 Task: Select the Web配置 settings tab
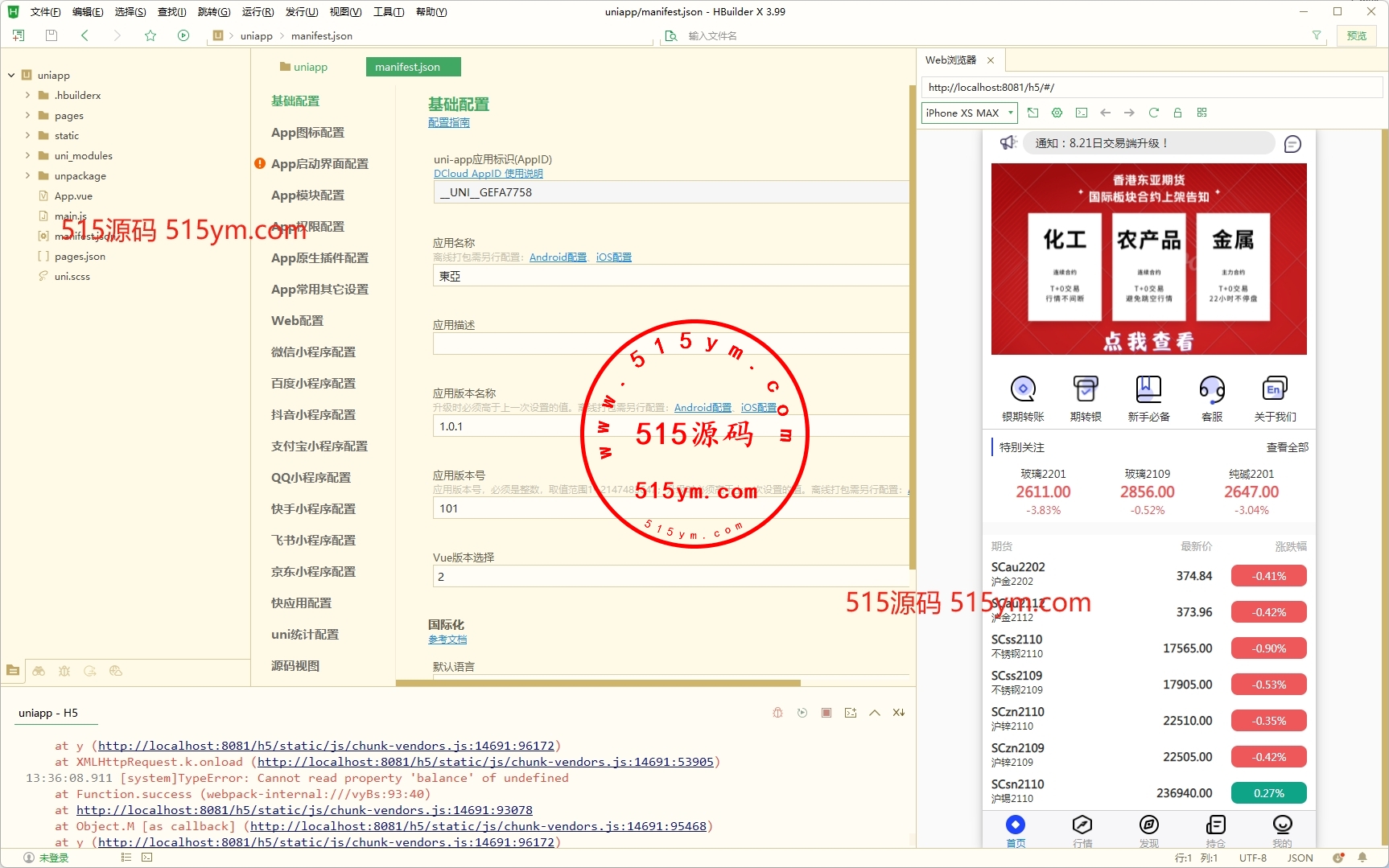297,320
